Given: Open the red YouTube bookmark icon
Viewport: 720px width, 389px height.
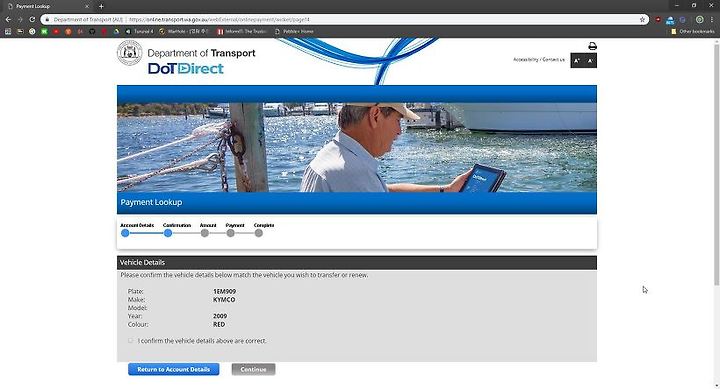Looking at the screenshot, I should pos(56,31).
